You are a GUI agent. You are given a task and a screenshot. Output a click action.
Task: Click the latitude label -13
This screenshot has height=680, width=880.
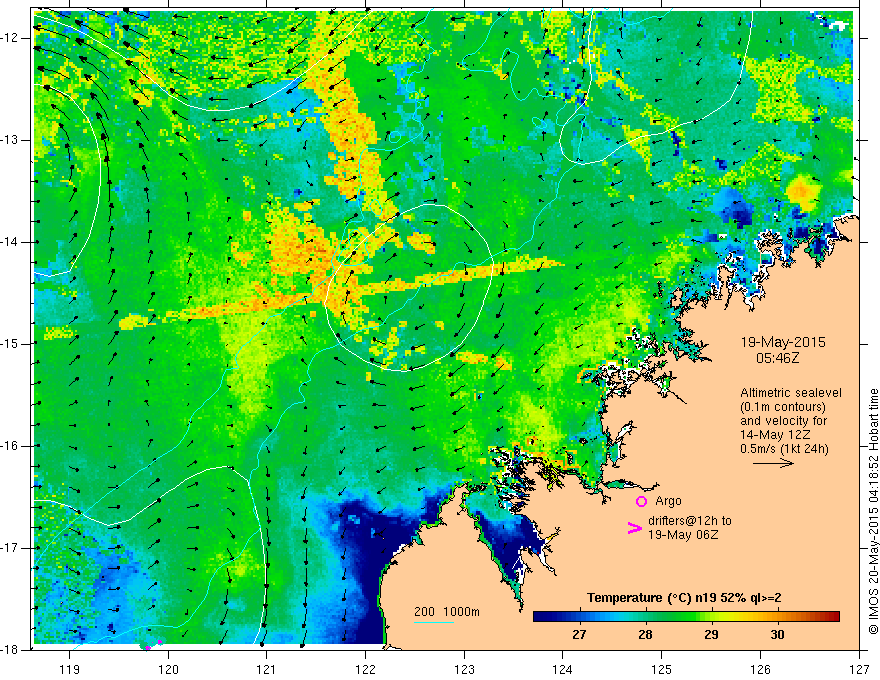(x=10, y=140)
